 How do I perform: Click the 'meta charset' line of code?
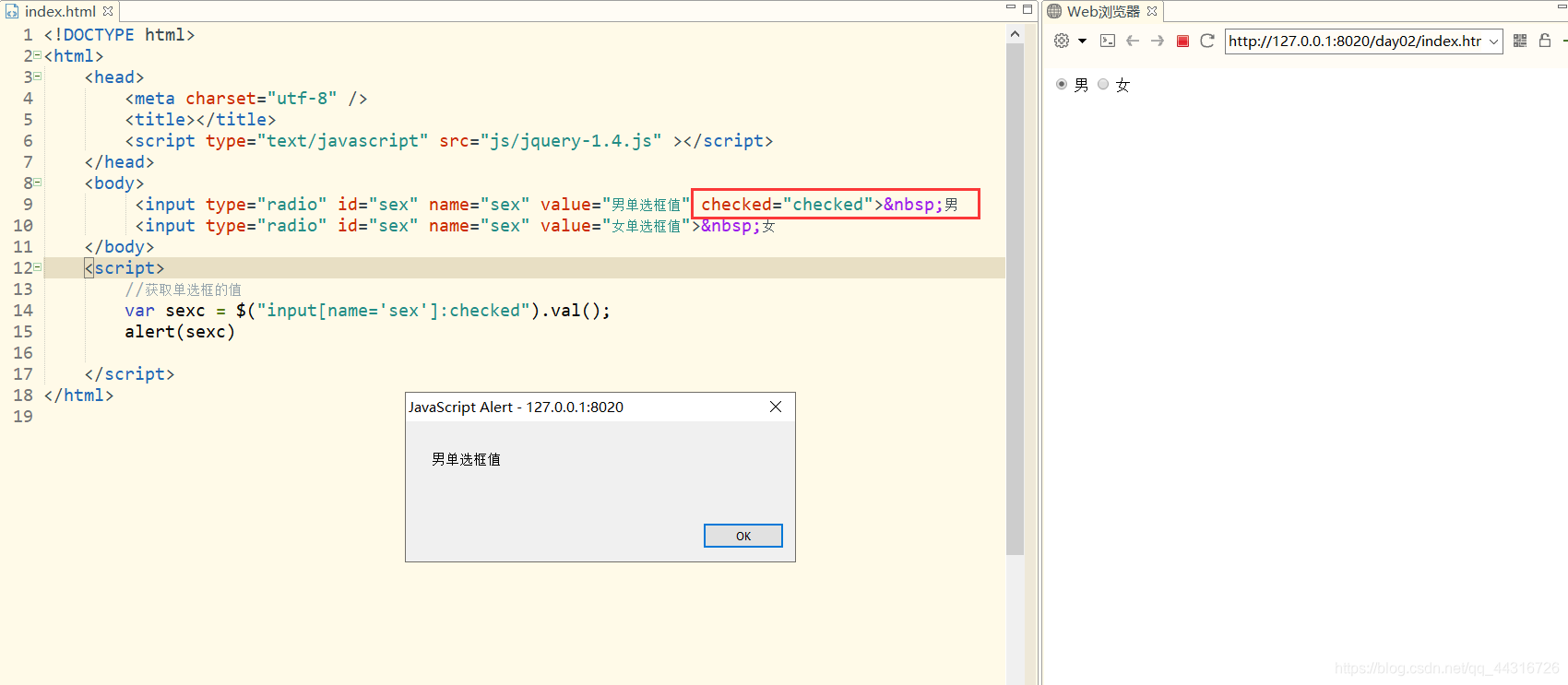[x=246, y=99]
